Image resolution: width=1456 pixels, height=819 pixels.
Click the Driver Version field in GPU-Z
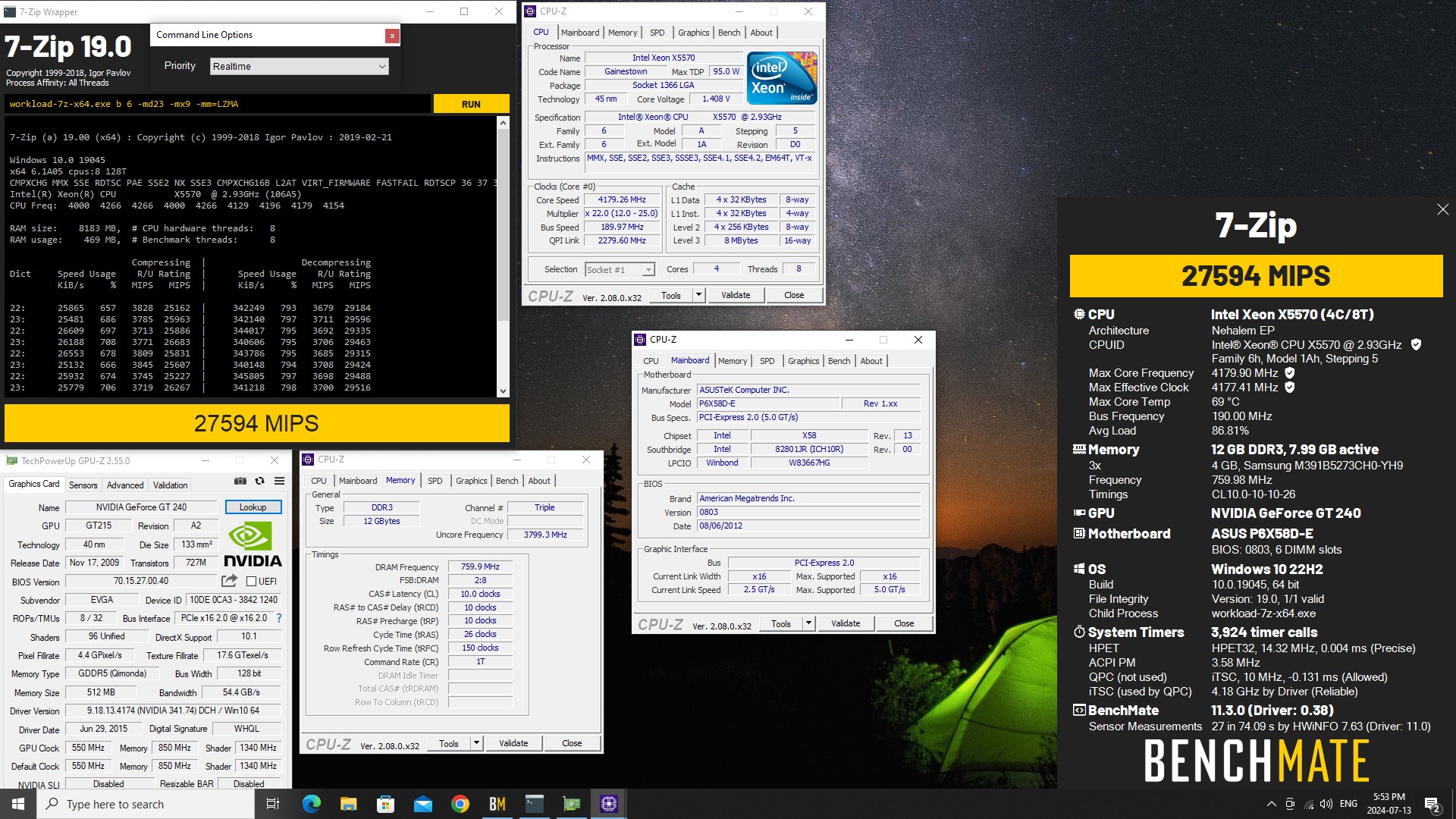point(173,711)
